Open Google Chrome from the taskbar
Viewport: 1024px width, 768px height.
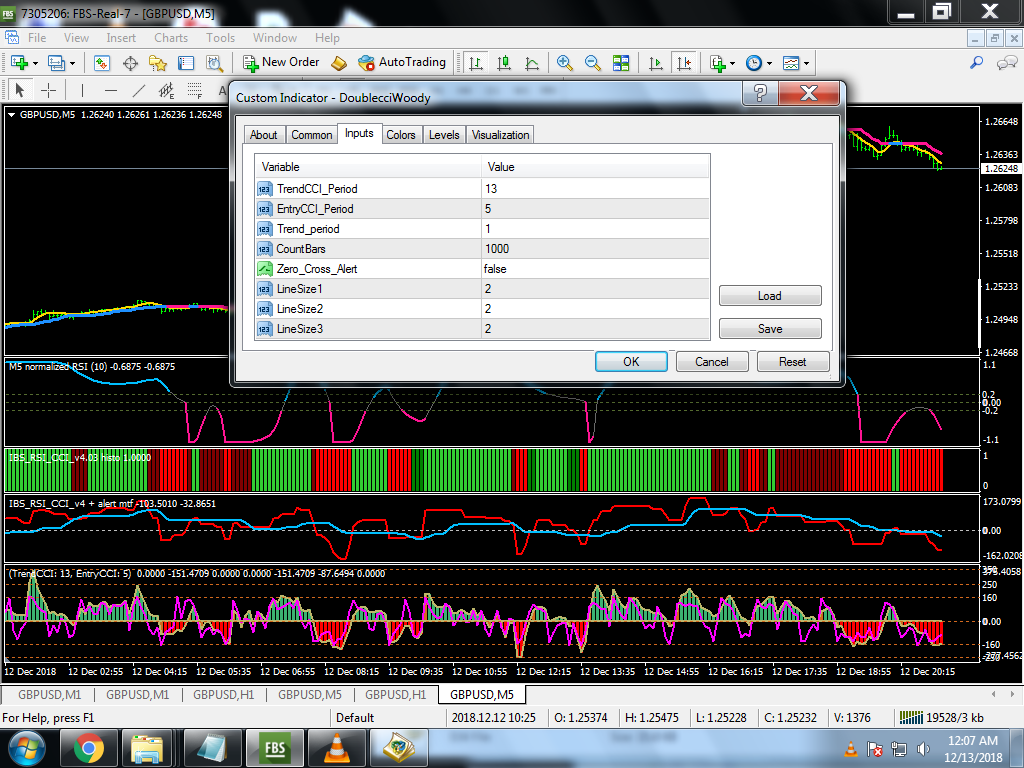(88, 748)
